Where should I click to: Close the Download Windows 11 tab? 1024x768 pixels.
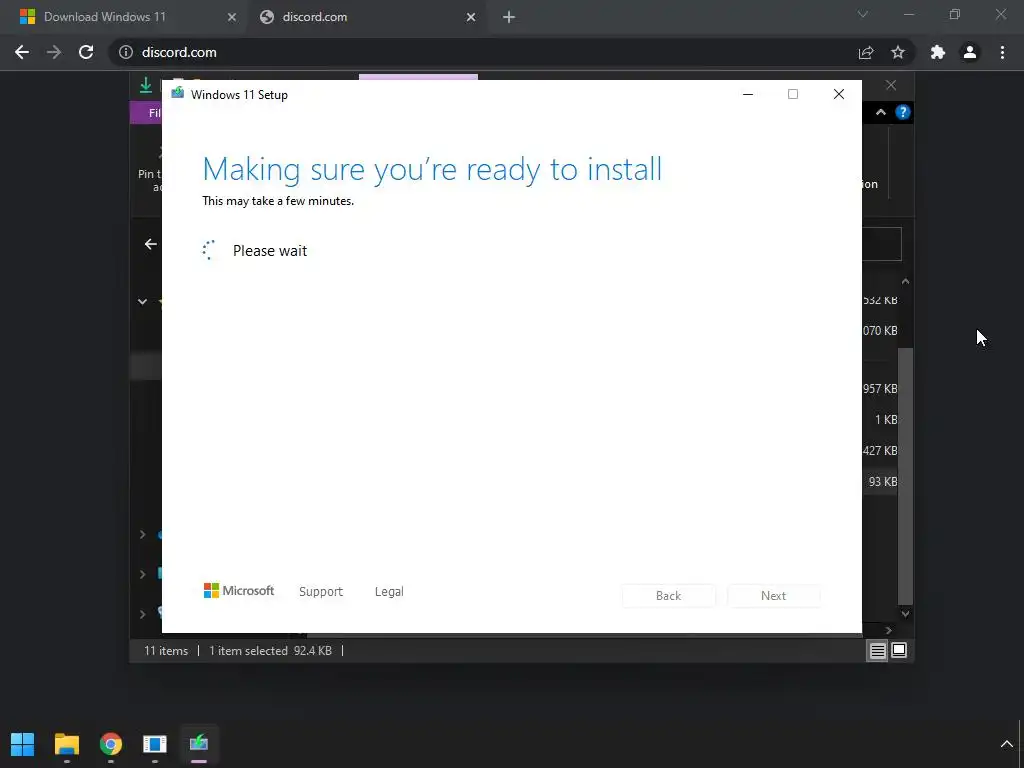pyautogui.click(x=231, y=18)
